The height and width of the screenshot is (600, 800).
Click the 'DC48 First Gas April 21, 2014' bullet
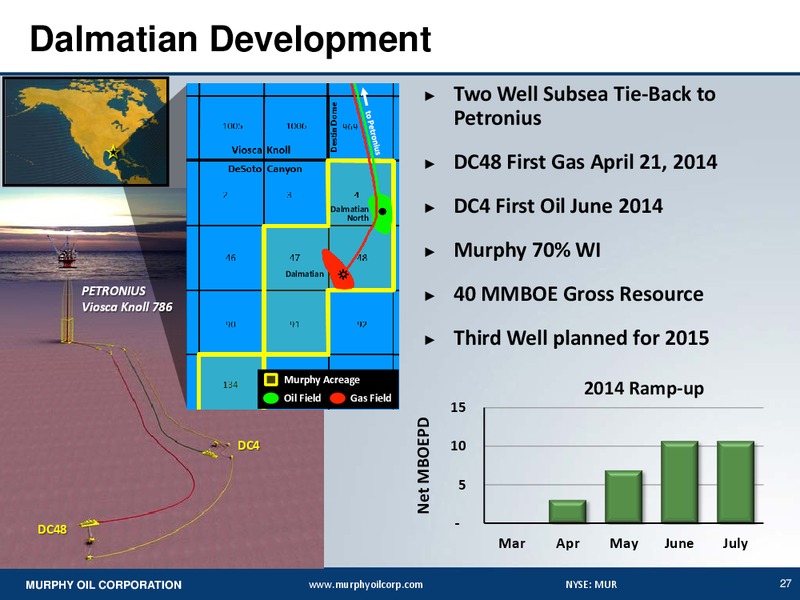click(585, 162)
